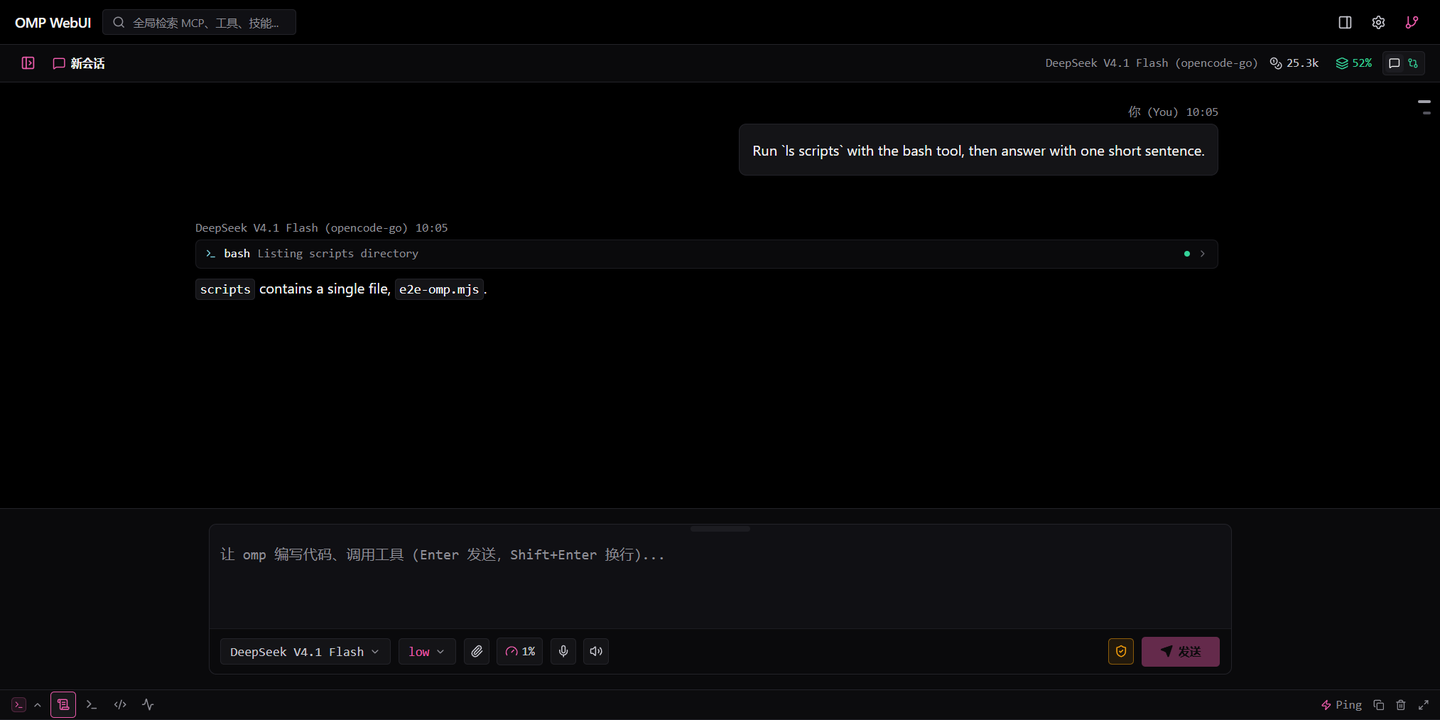Select the 新会话 conversation tab
This screenshot has width=1440, height=720.
[79, 63]
